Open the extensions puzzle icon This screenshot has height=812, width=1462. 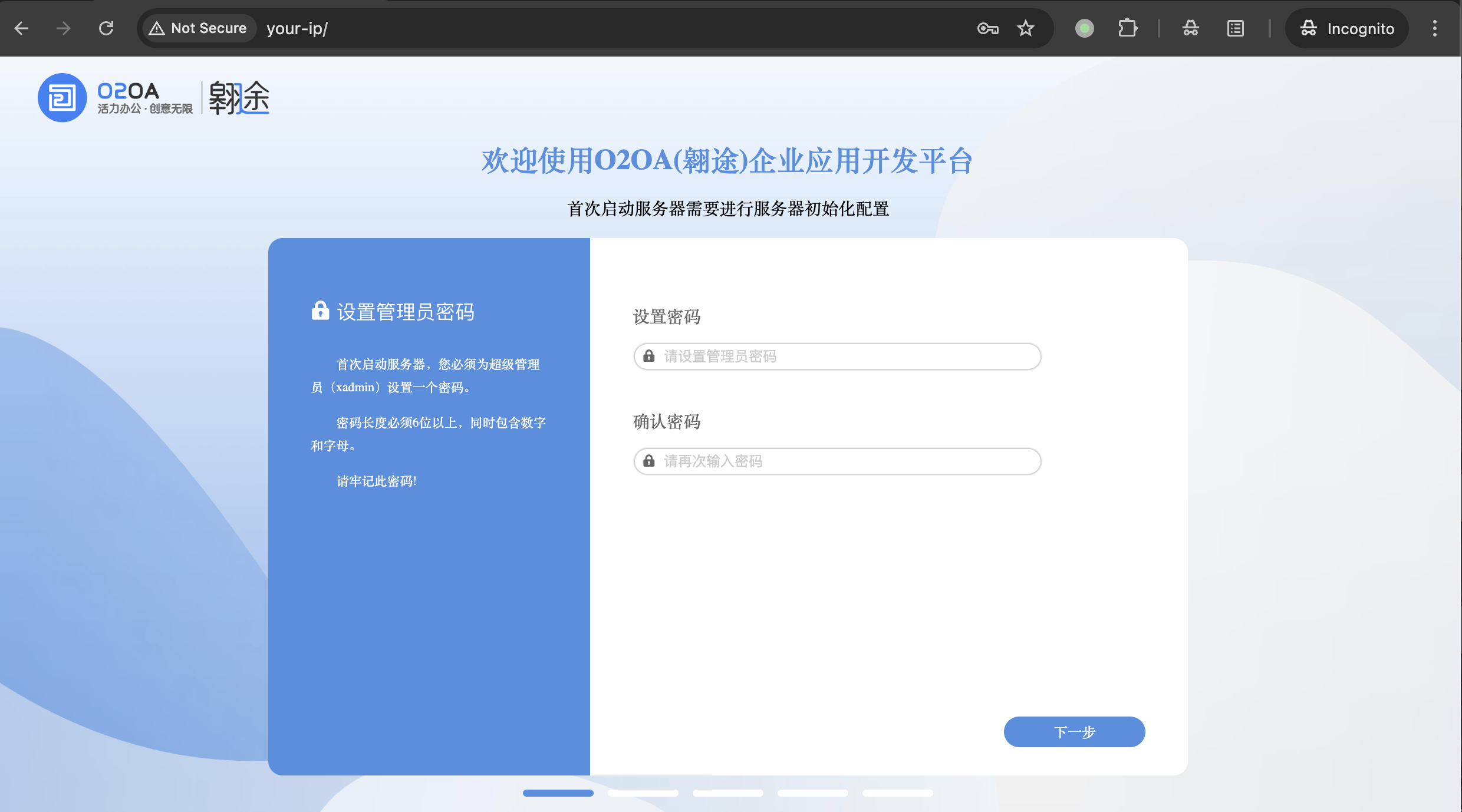point(1127,28)
